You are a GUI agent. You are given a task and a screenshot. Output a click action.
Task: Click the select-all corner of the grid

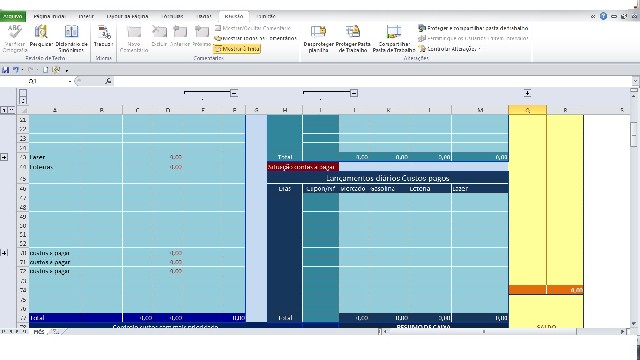tap(24, 110)
